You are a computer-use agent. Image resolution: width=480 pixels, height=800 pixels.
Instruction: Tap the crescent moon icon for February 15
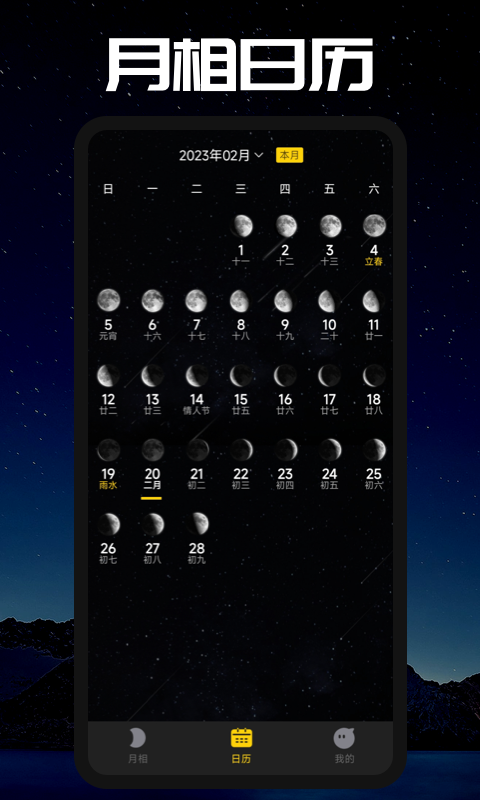point(241,376)
